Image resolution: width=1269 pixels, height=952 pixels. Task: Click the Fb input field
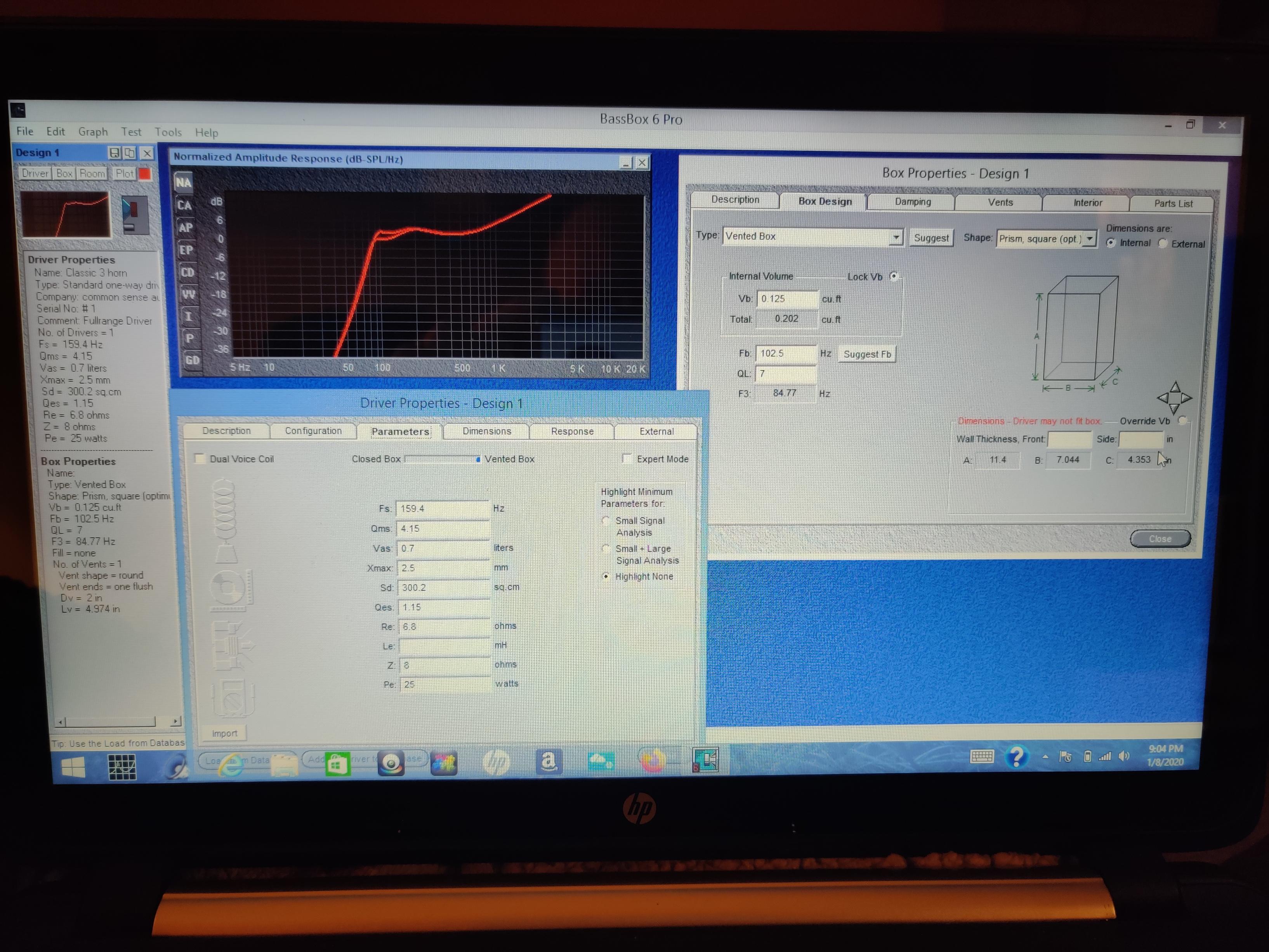(785, 353)
